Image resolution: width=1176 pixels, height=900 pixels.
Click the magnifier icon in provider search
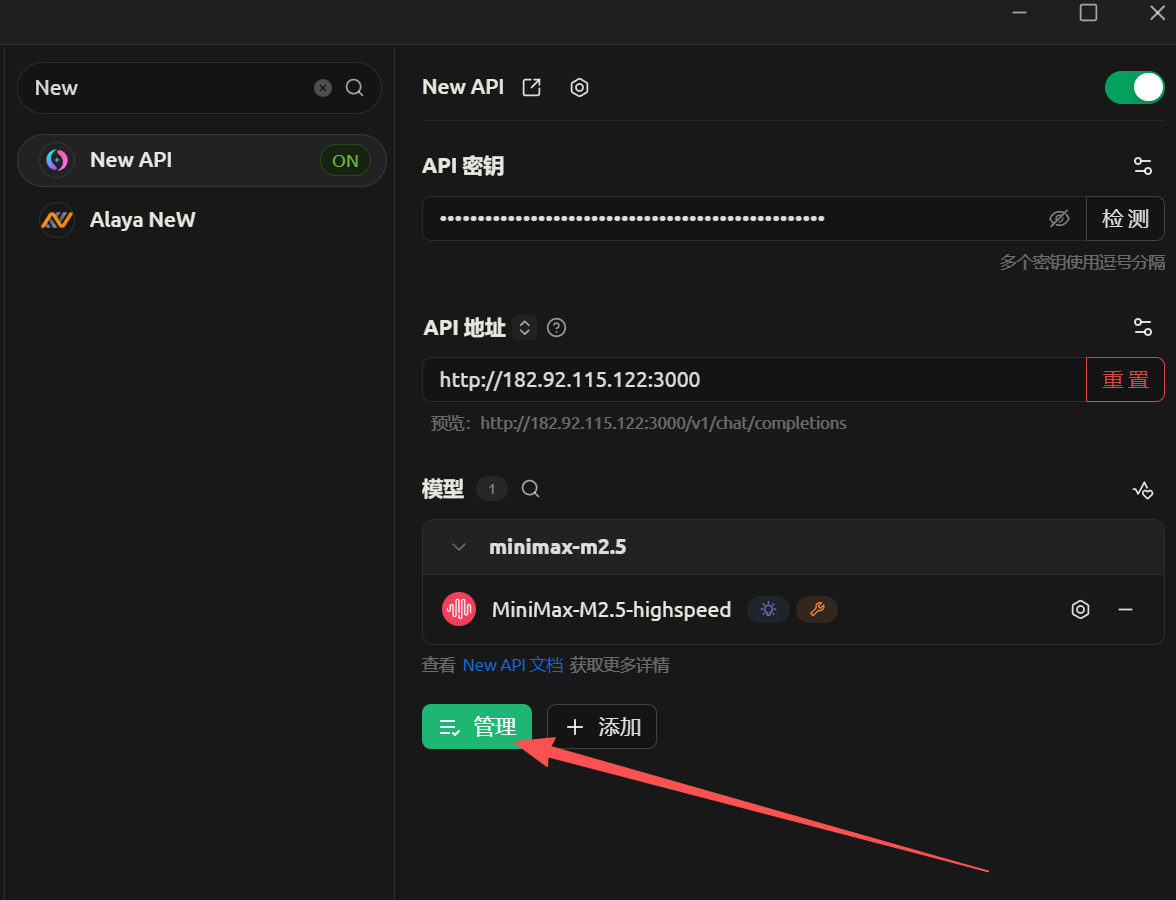[x=355, y=88]
